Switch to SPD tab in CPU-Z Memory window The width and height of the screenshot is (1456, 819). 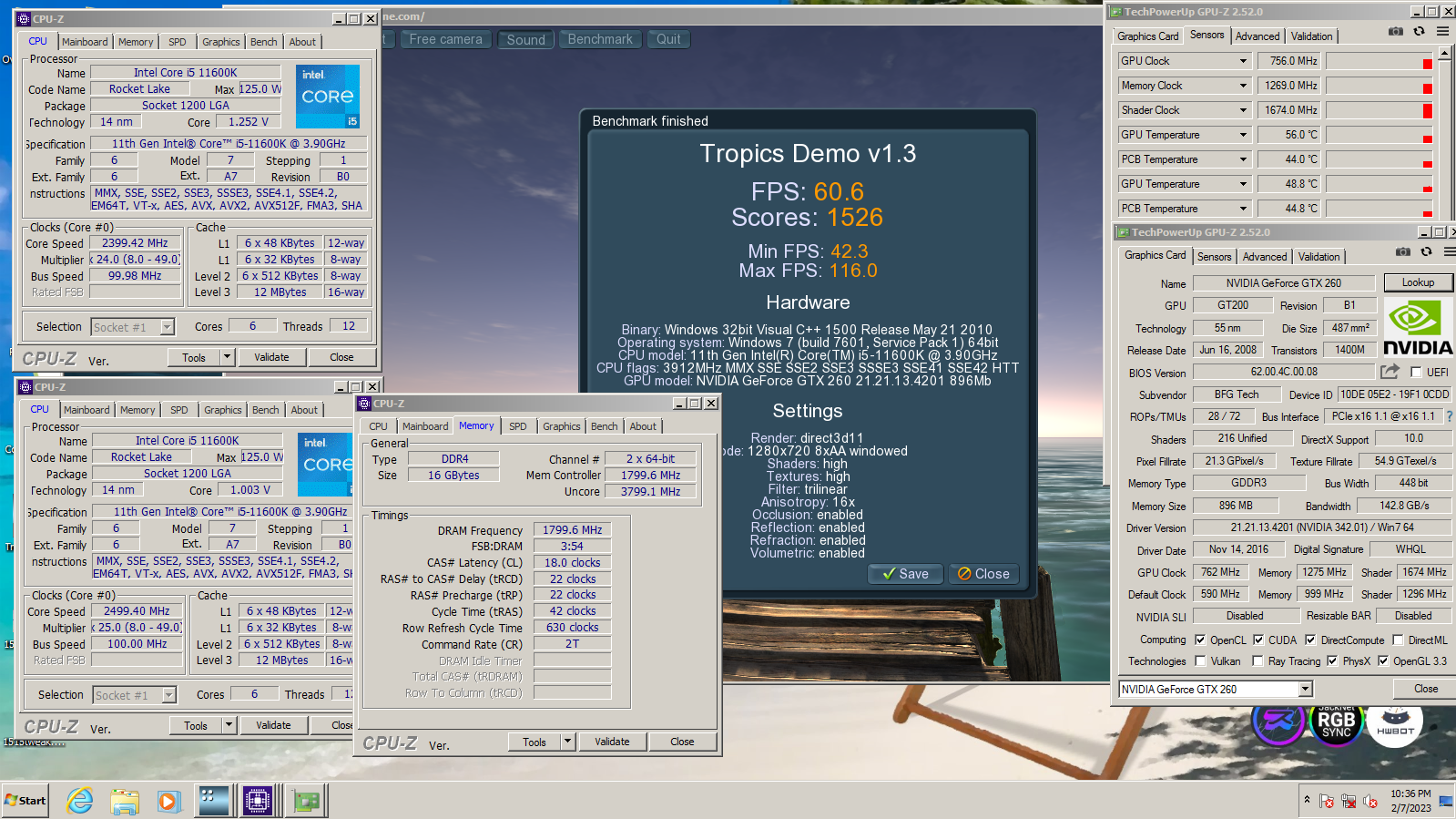coord(518,426)
